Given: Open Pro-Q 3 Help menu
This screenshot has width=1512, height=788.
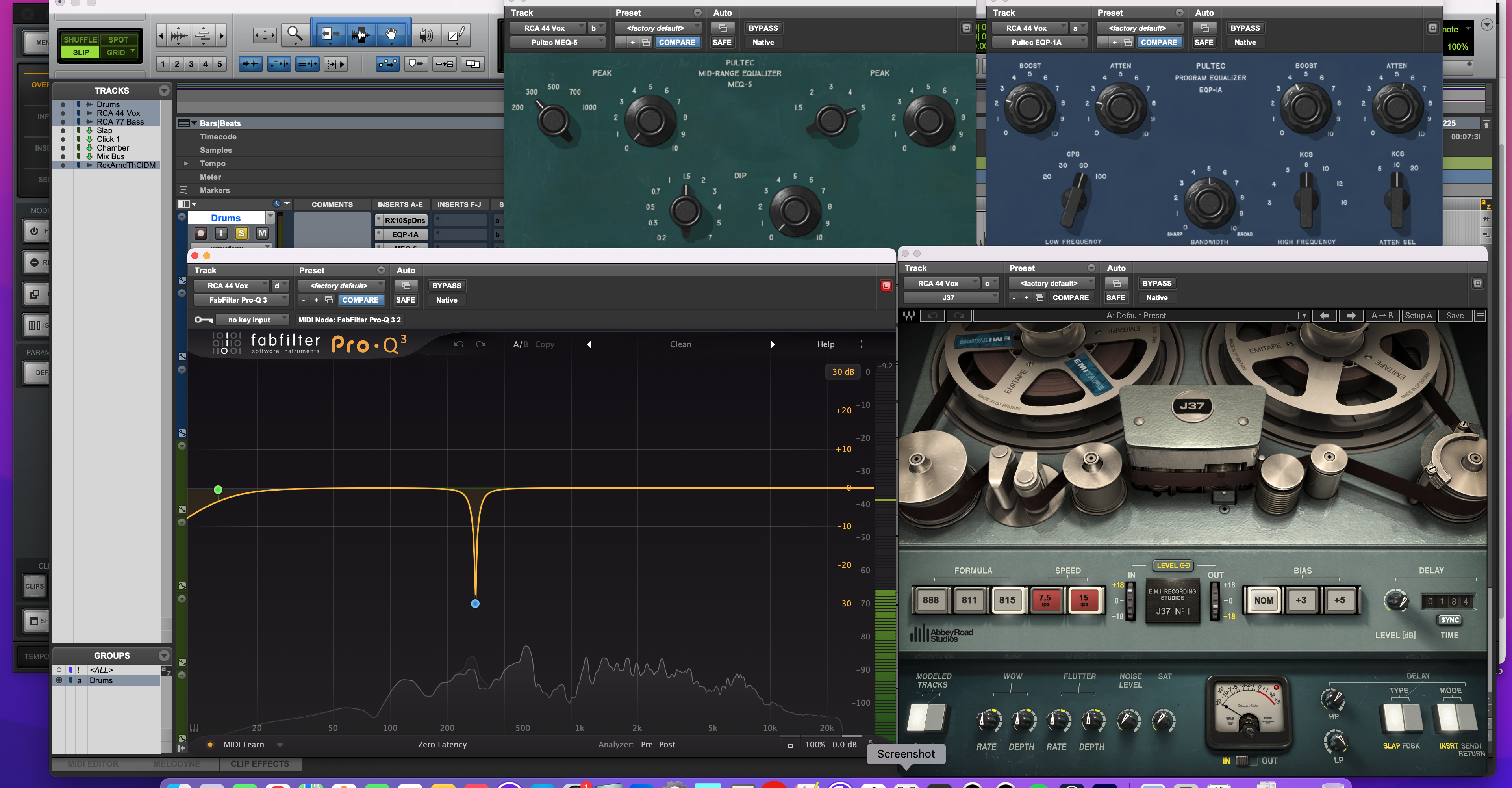Looking at the screenshot, I should (825, 344).
